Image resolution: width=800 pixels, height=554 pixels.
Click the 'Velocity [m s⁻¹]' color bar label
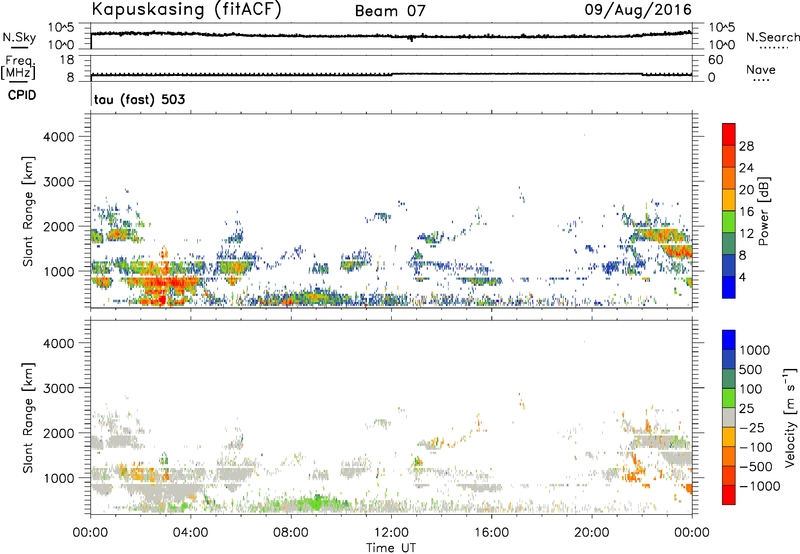[x=790, y=417]
